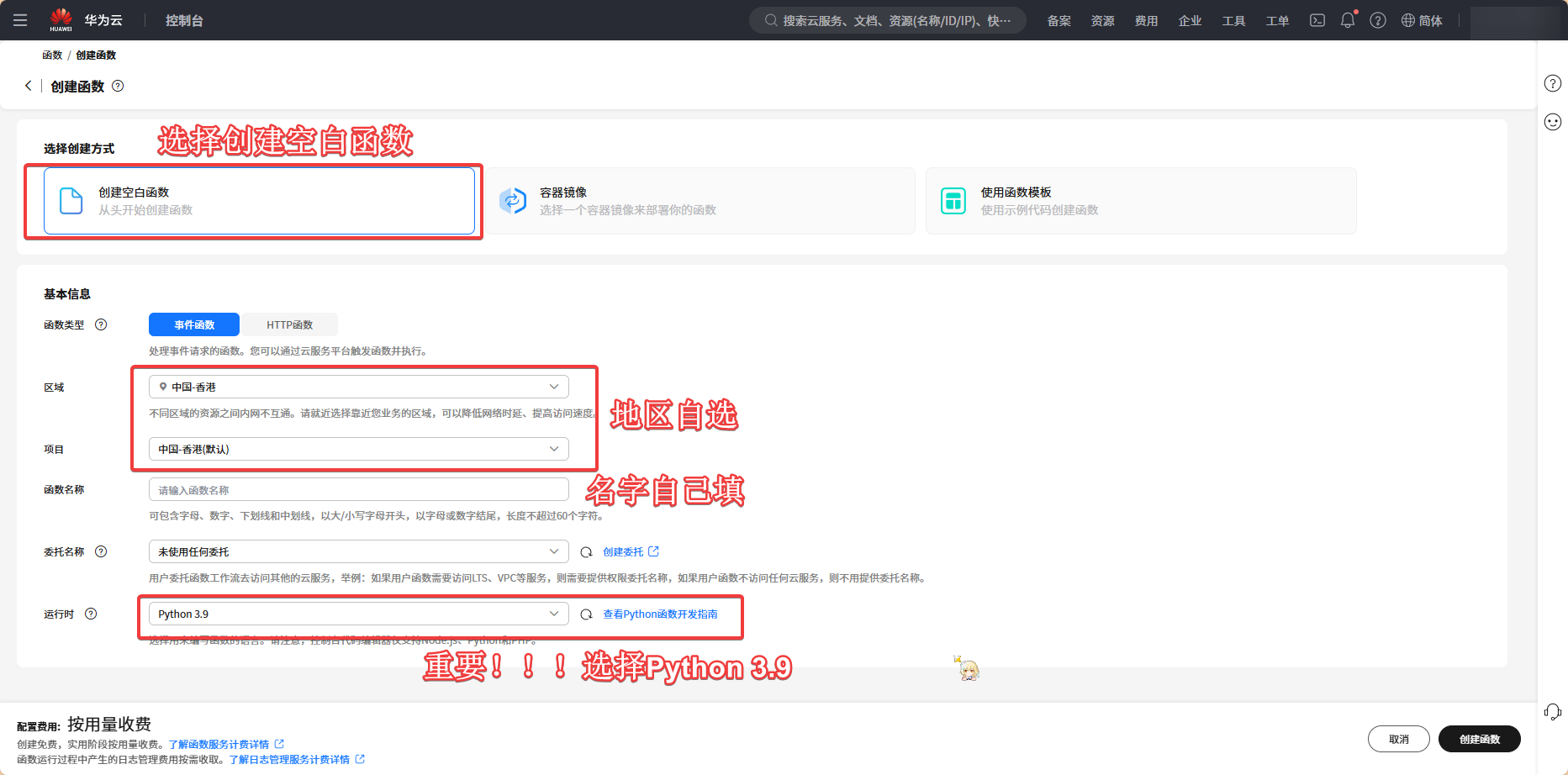
Task: Refresh the 委托名称 agency list
Action: pyautogui.click(x=587, y=552)
